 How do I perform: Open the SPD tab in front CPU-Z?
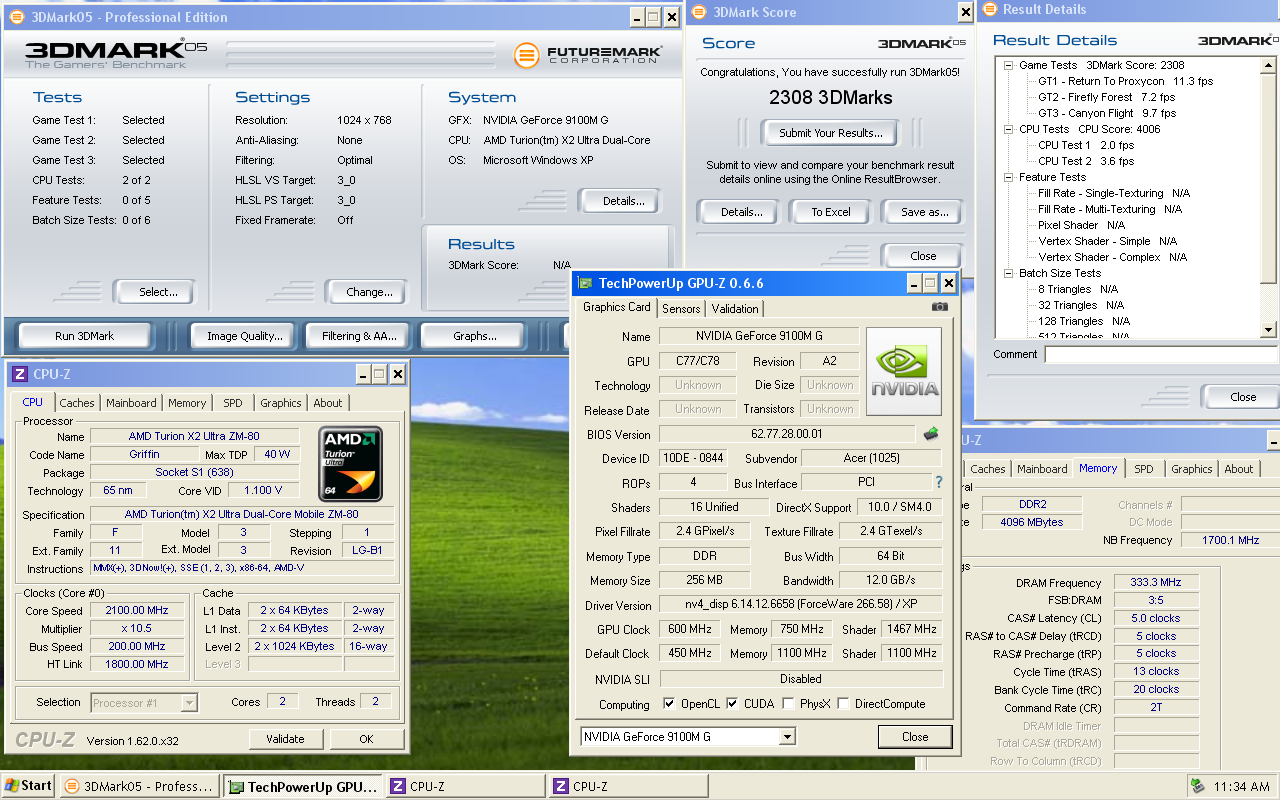pyautogui.click(x=233, y=403)
